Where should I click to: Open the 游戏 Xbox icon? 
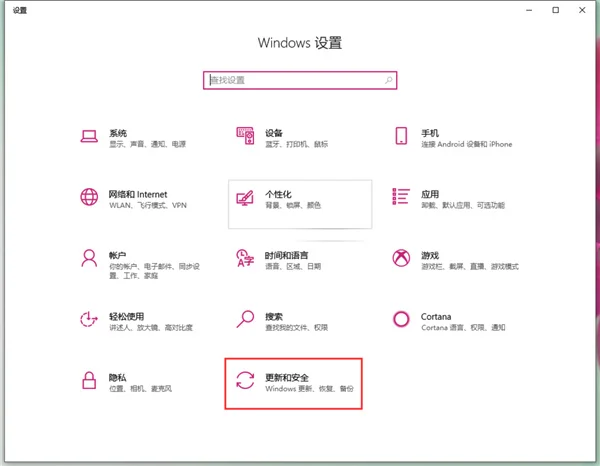[401, 258]
